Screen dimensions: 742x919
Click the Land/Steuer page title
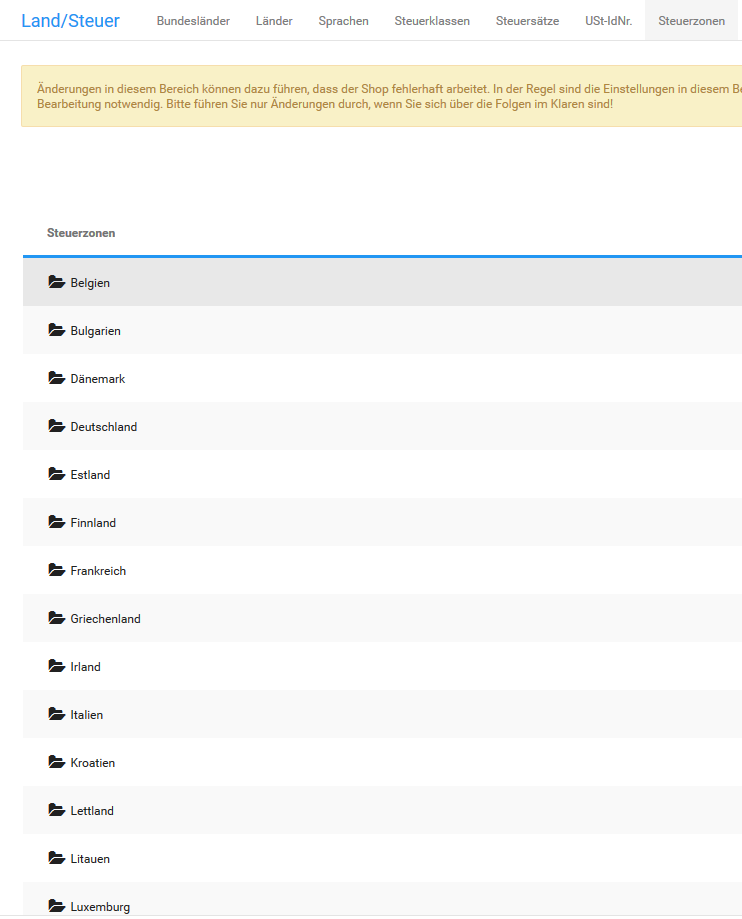70,21
